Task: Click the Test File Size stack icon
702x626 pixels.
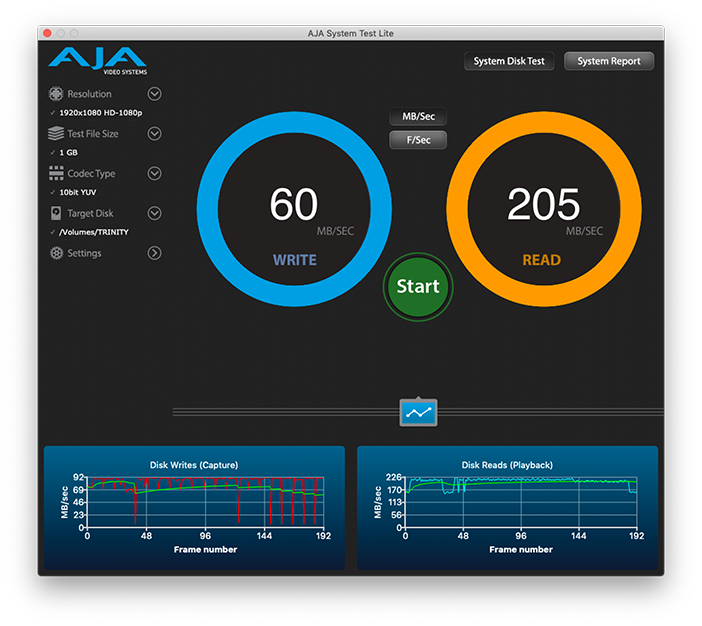Action: [56, 133]
